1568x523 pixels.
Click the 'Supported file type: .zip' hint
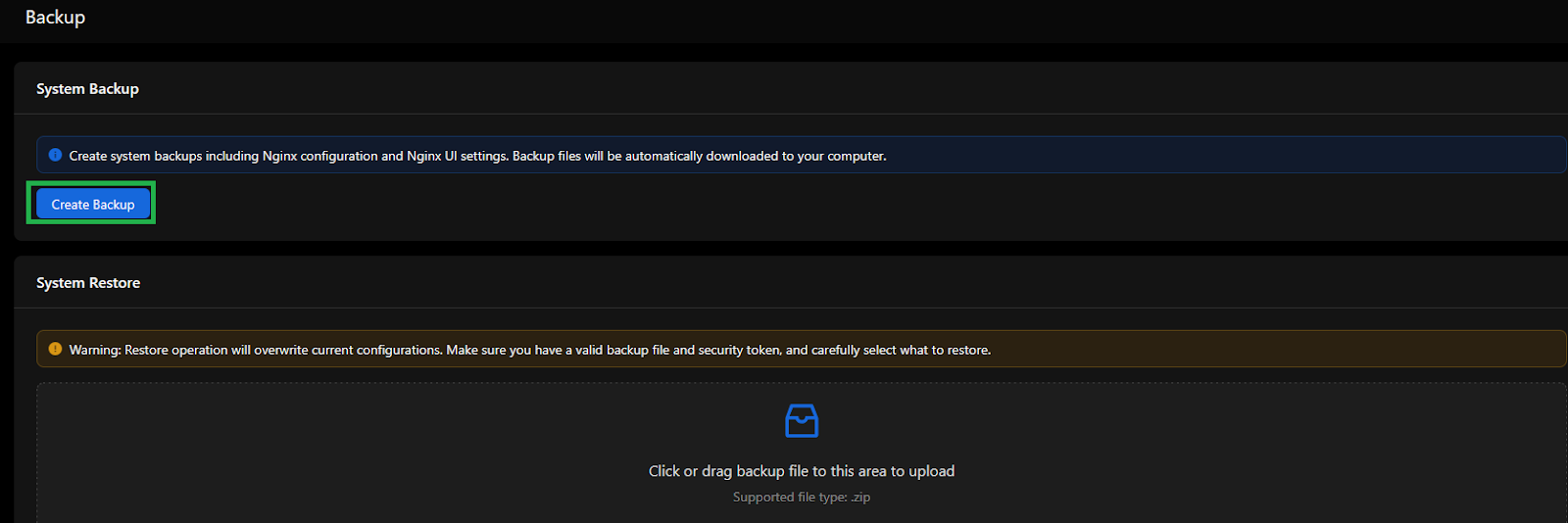(802, 498)
